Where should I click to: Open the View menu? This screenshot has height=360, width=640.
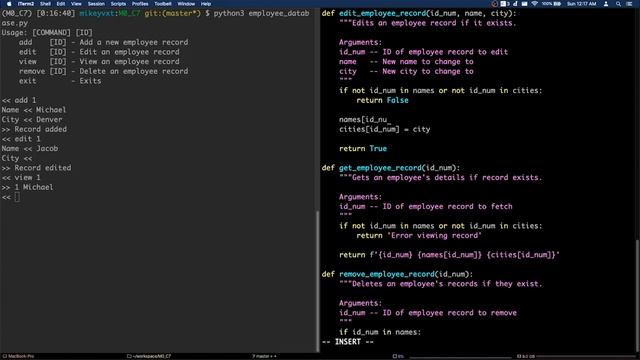click(x=76, y=4)
